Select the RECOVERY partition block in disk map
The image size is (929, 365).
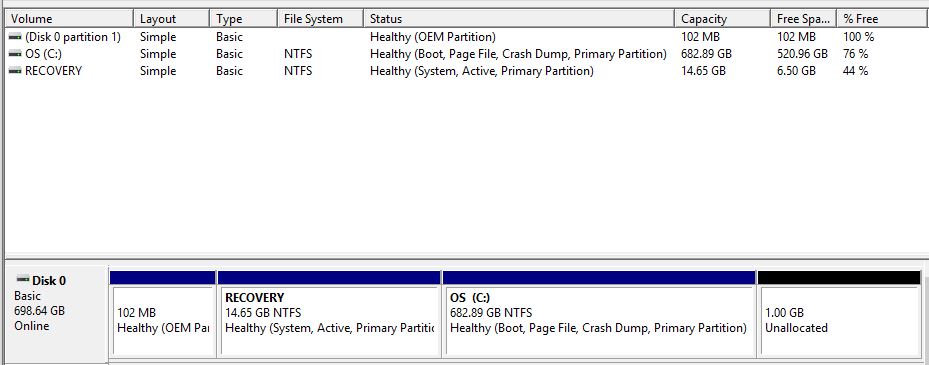[x=329, y=314]
